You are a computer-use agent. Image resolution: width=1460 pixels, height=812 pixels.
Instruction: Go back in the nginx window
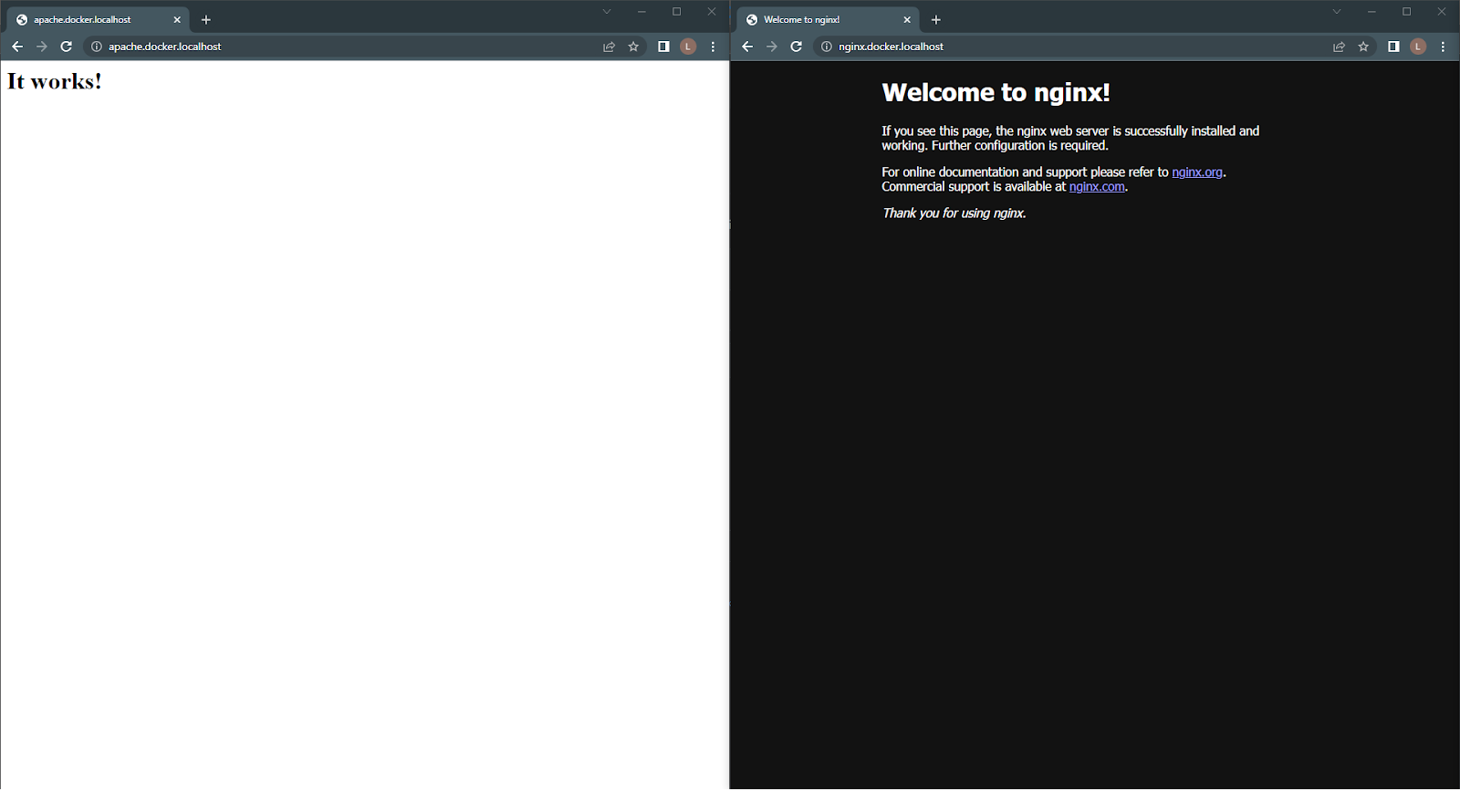(x=747, y=47)
